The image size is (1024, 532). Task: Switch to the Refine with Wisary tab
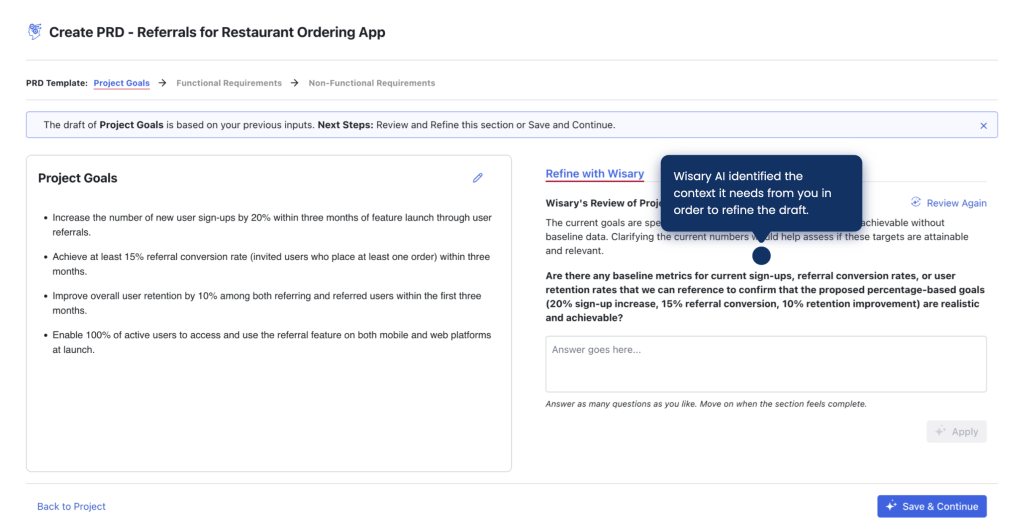594,174
